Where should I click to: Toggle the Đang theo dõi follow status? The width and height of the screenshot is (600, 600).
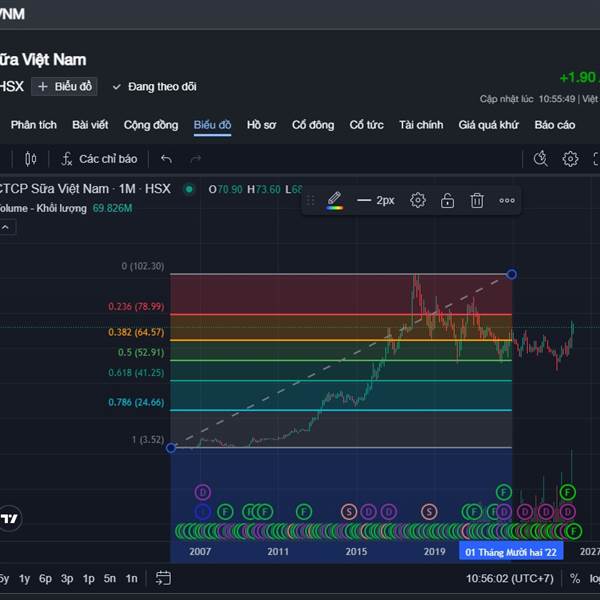[154, 87]
